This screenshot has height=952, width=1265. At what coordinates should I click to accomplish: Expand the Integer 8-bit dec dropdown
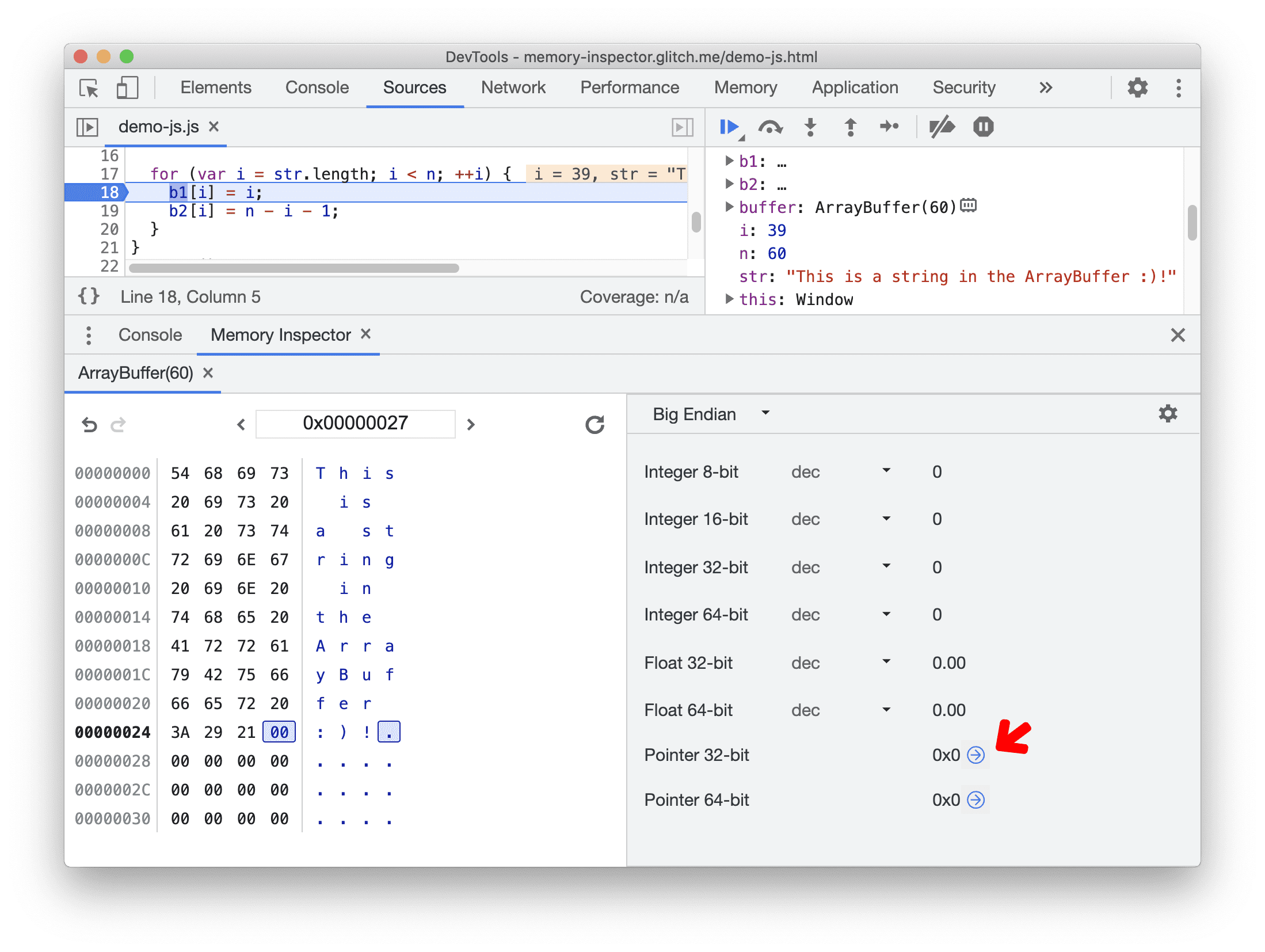tap(883, 470)
